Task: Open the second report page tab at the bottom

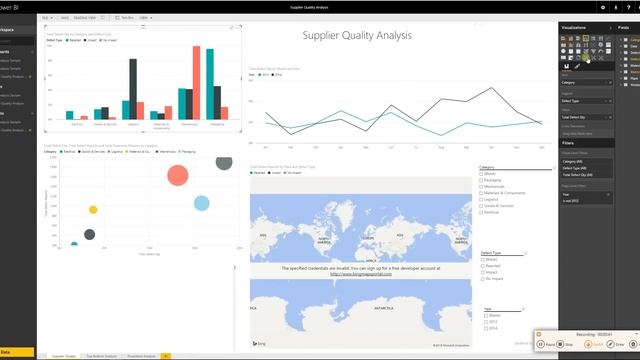Action: pyautogui.click(x=101, y=356)
